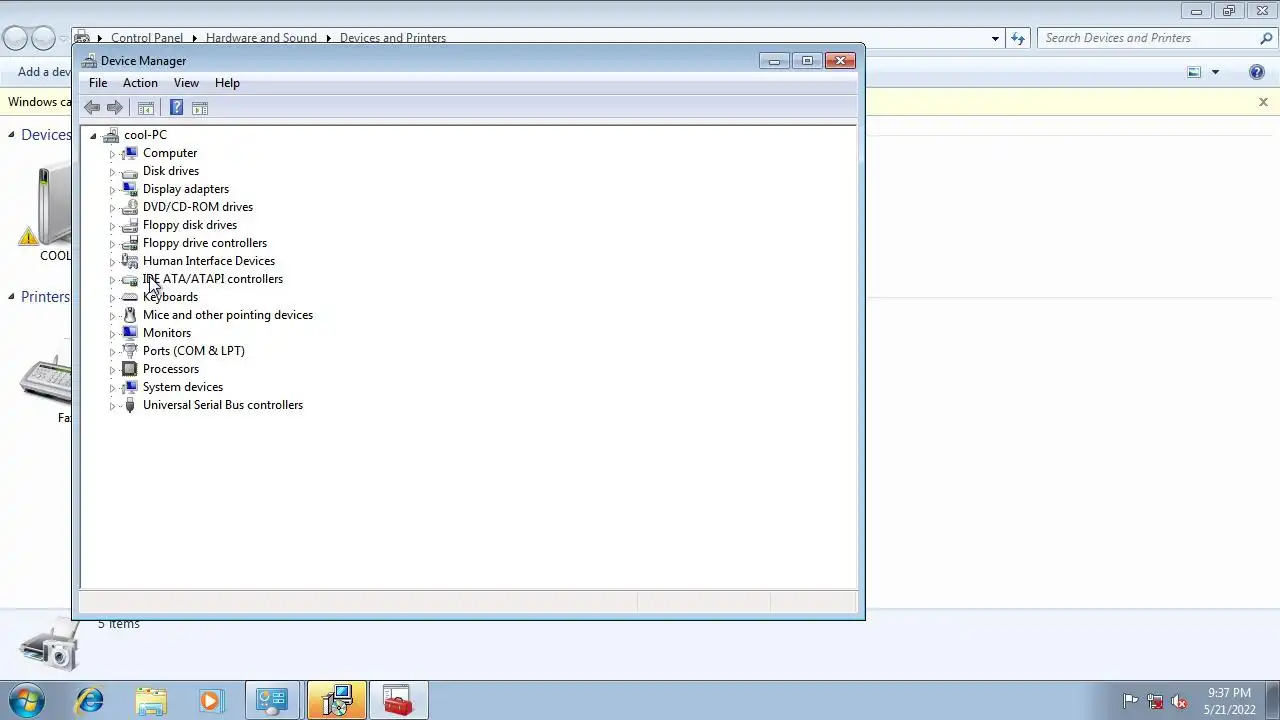Click the Mice and other pointing devices icon
The image size is (1280, 720).
pyautogui.click(x=129, y=315)
